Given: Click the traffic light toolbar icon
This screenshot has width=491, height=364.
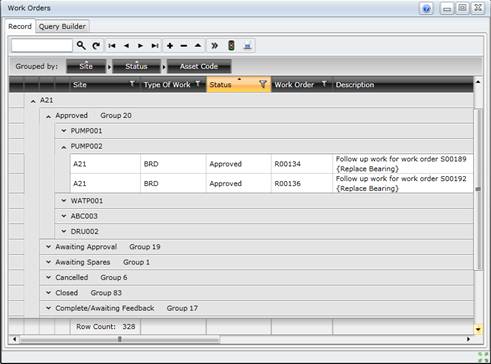Looking at the screenshot, I should tap(231, 45).
